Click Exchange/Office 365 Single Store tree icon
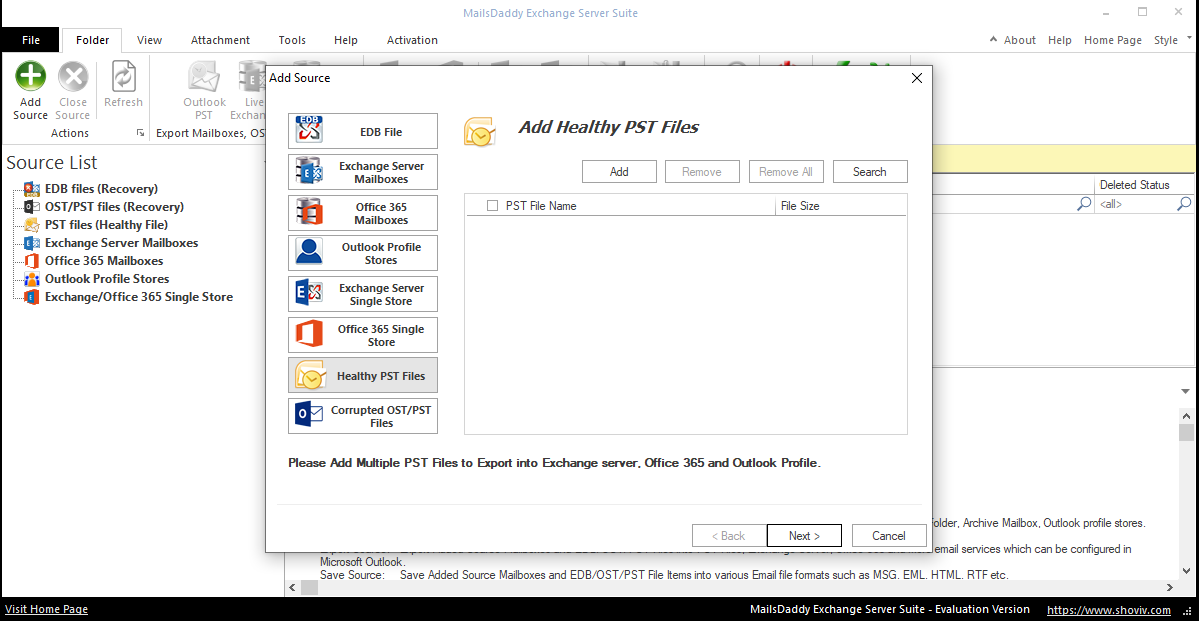Image resolution: width=1199 pixels, height=621 pixels. pyautogui.click(x=32, y=297)
